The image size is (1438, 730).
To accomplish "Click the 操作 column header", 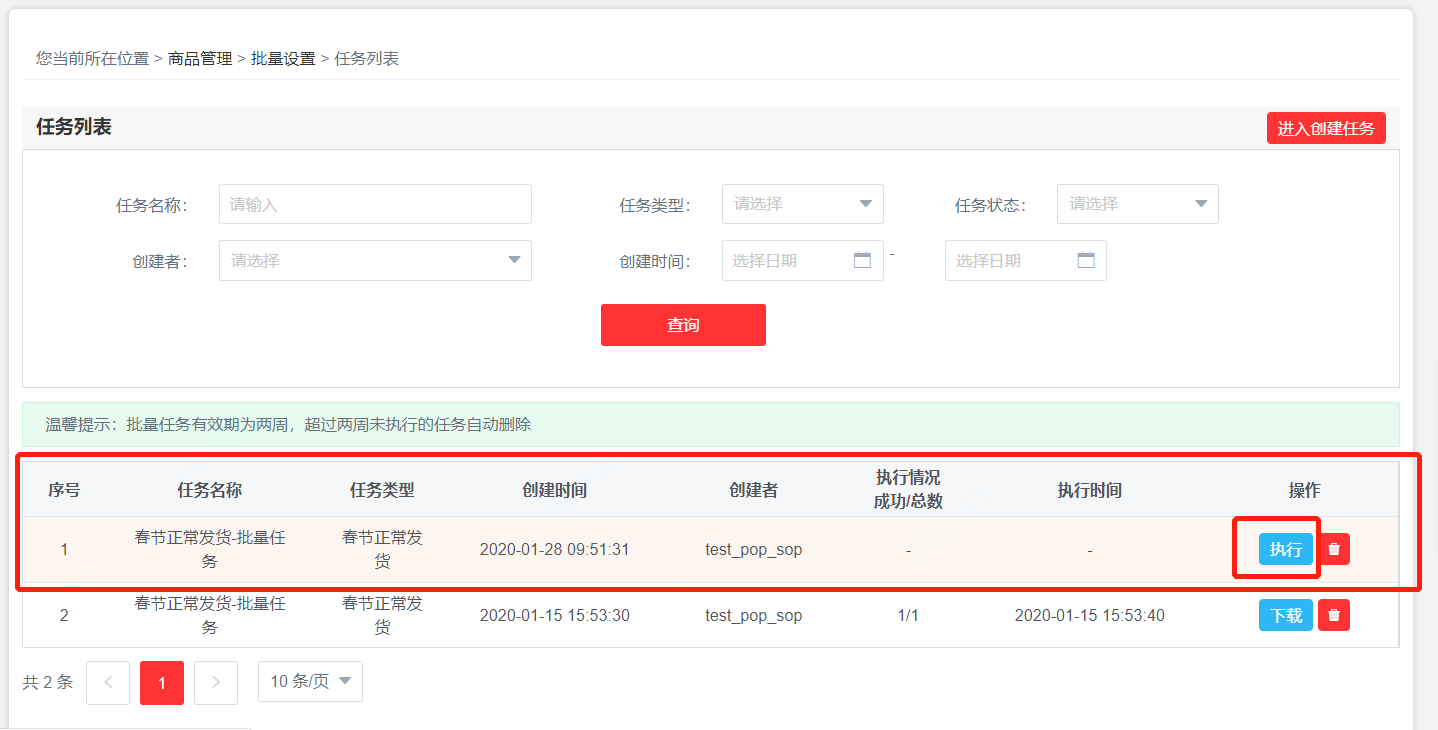I will 1304,490.
